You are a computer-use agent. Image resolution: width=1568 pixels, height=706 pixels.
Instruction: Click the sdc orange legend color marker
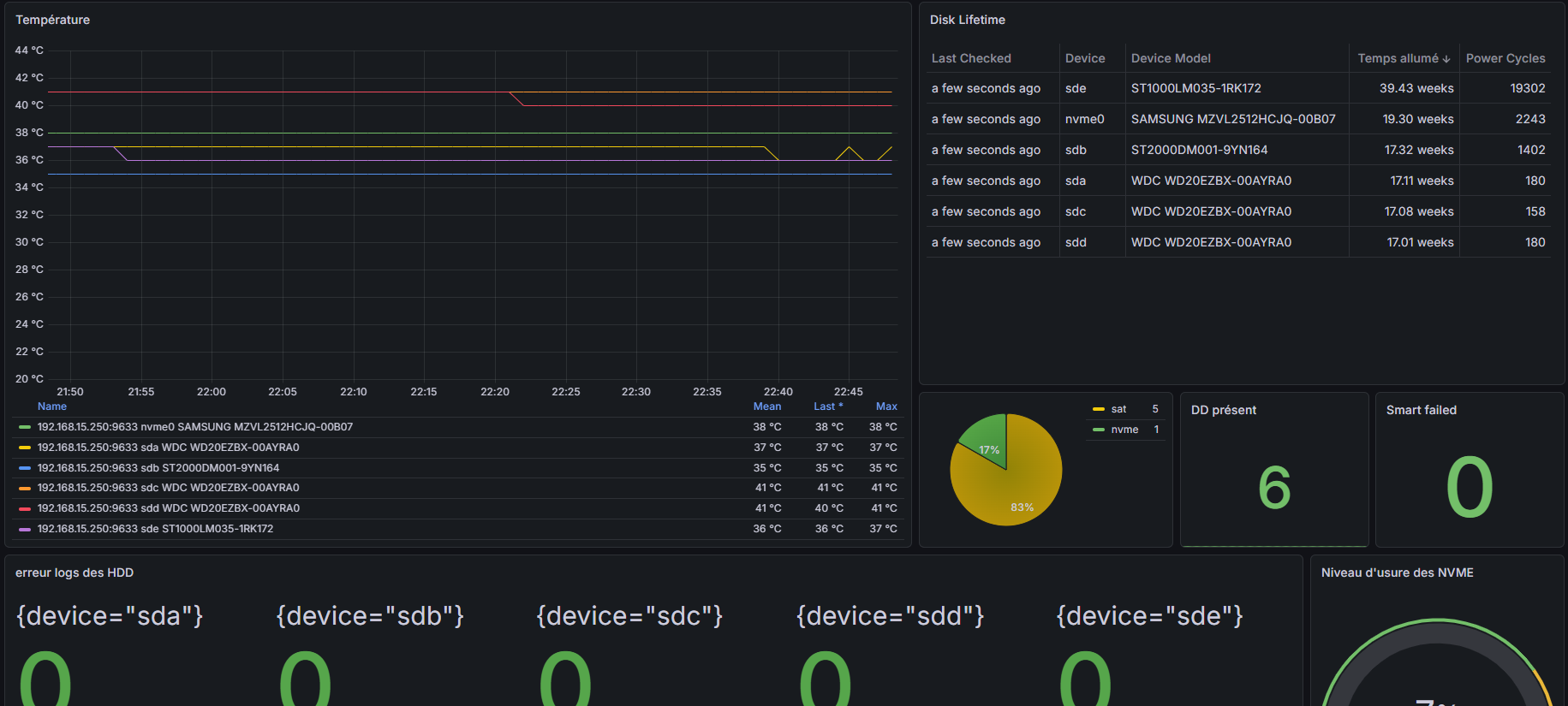point(25,488)
